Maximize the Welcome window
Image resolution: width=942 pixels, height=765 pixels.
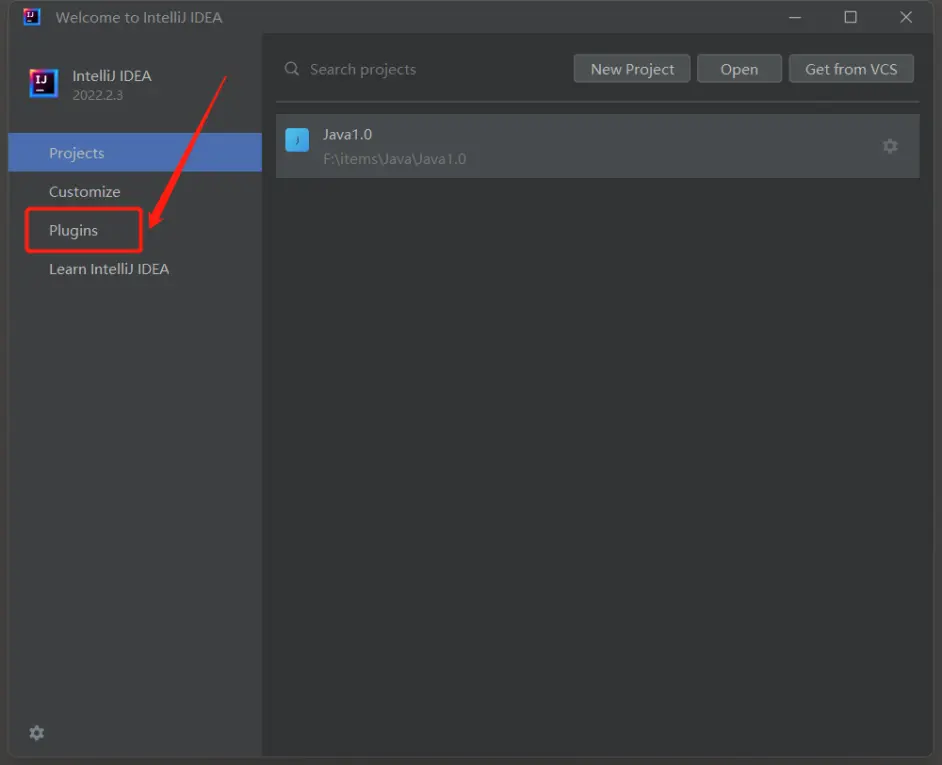tap(850, 17)
